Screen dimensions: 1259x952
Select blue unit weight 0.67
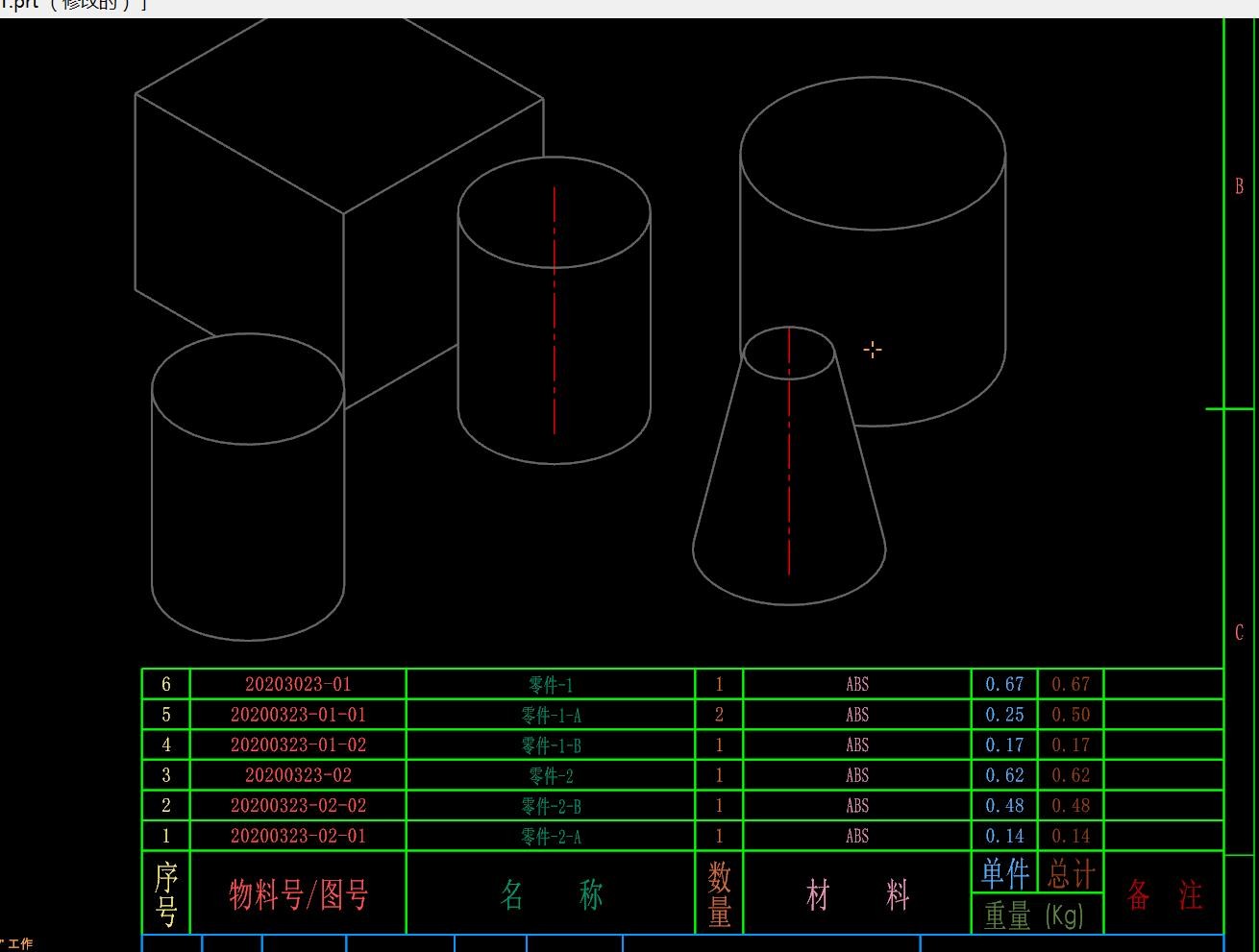tap(1004, 684)
